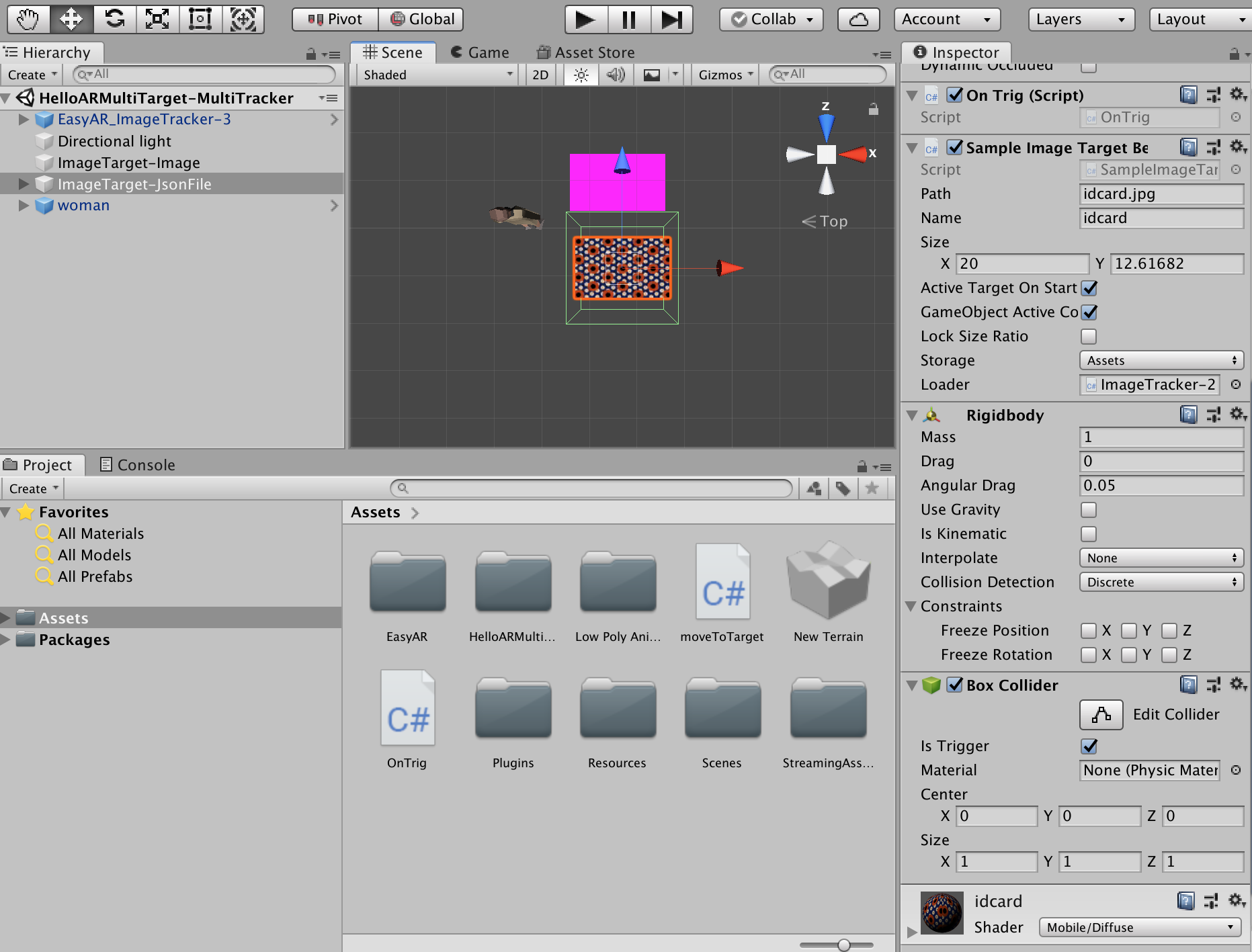
Task: Toggle Pivot handle position button
Action: 335,19
